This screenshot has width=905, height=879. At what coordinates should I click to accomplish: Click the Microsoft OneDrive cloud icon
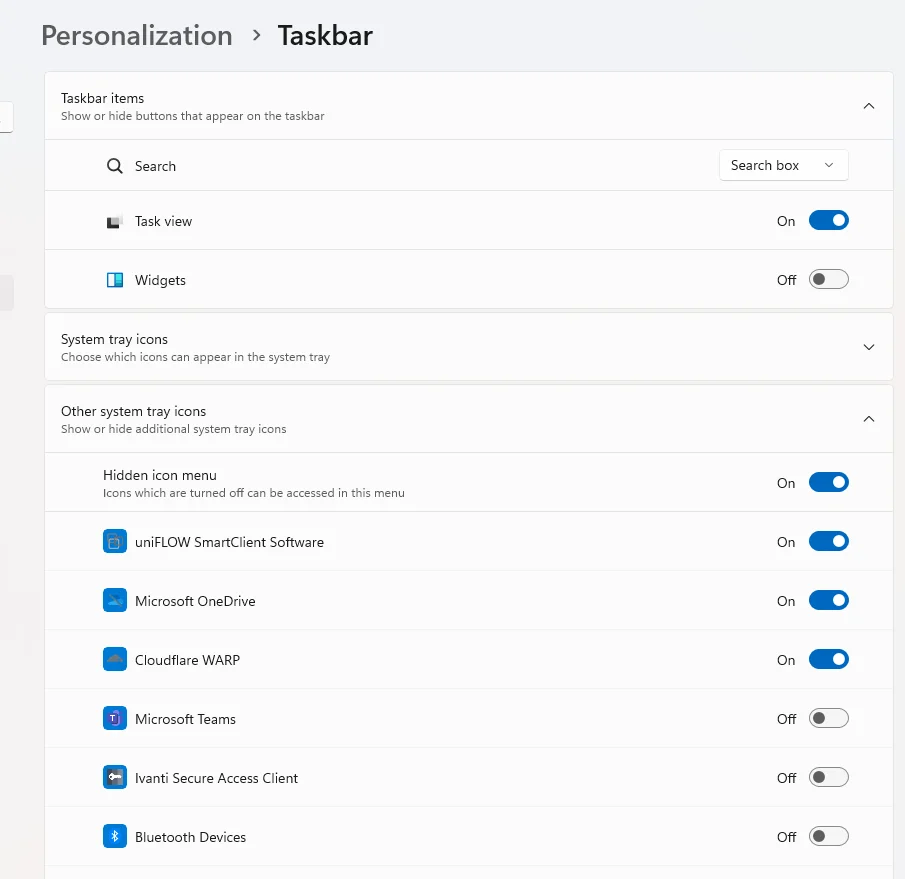click(115, 601)
